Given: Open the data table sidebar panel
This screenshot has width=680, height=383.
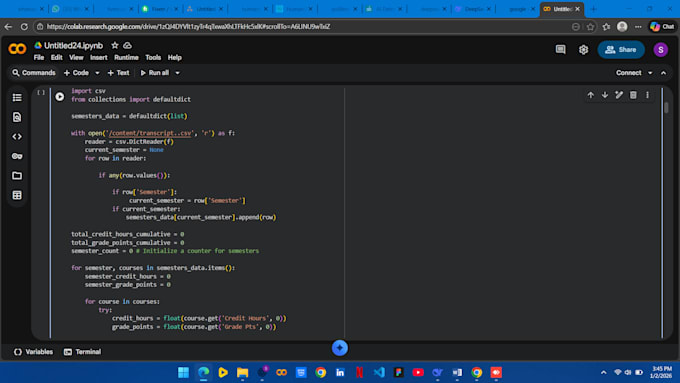Looking at the screenshot, I should coord(17,195).
